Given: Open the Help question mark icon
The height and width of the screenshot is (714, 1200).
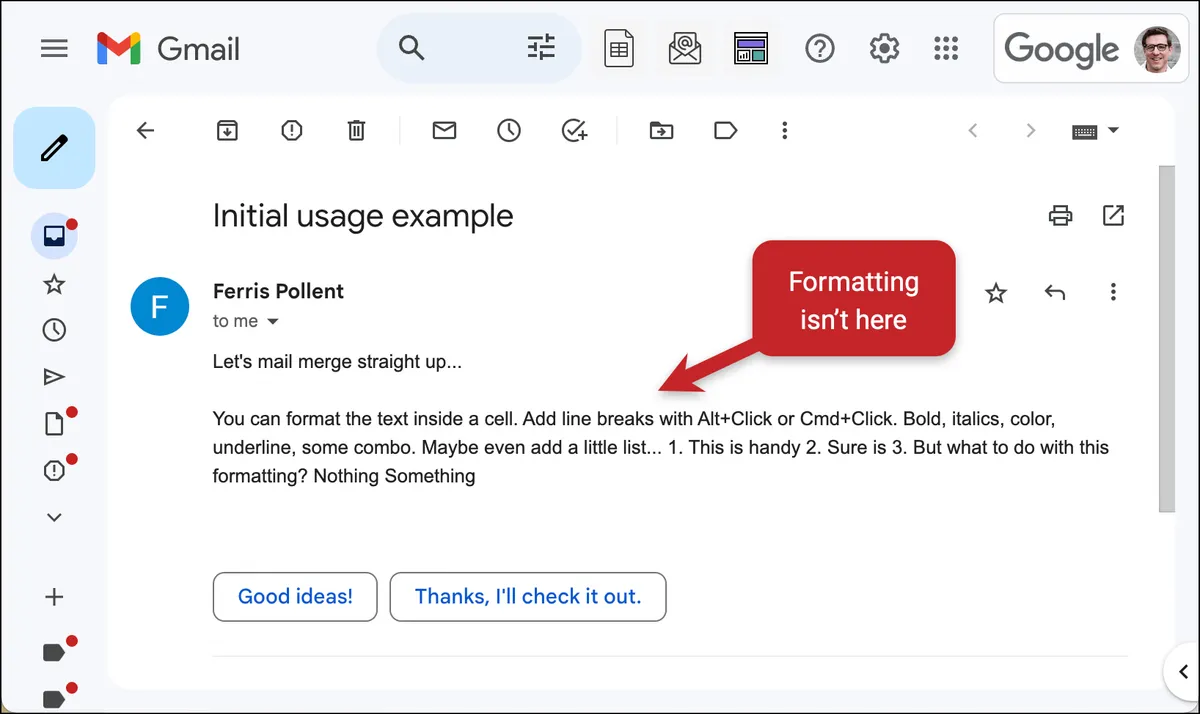Looking at the screenshot, I should pos(820,48).
